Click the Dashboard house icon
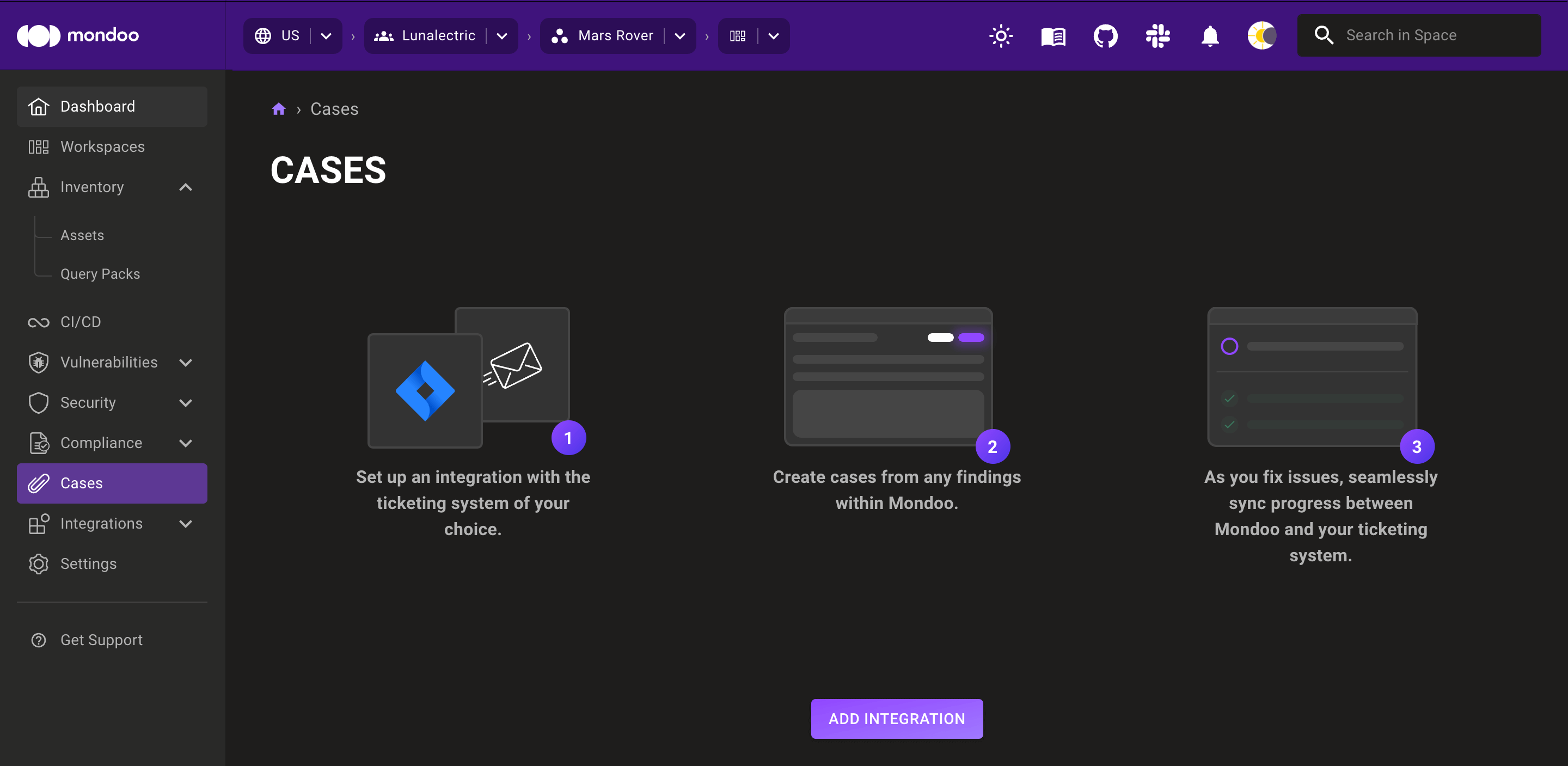1568x766 pixels. coord(38,107)
